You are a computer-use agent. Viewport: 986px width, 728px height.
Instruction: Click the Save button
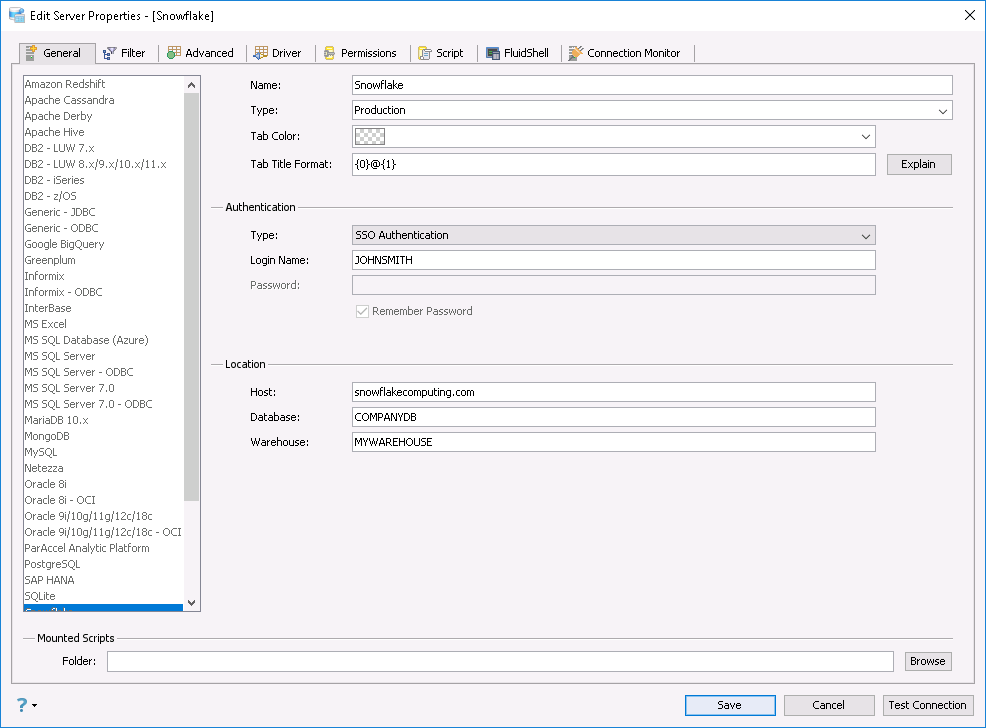(x=729, y=705)
